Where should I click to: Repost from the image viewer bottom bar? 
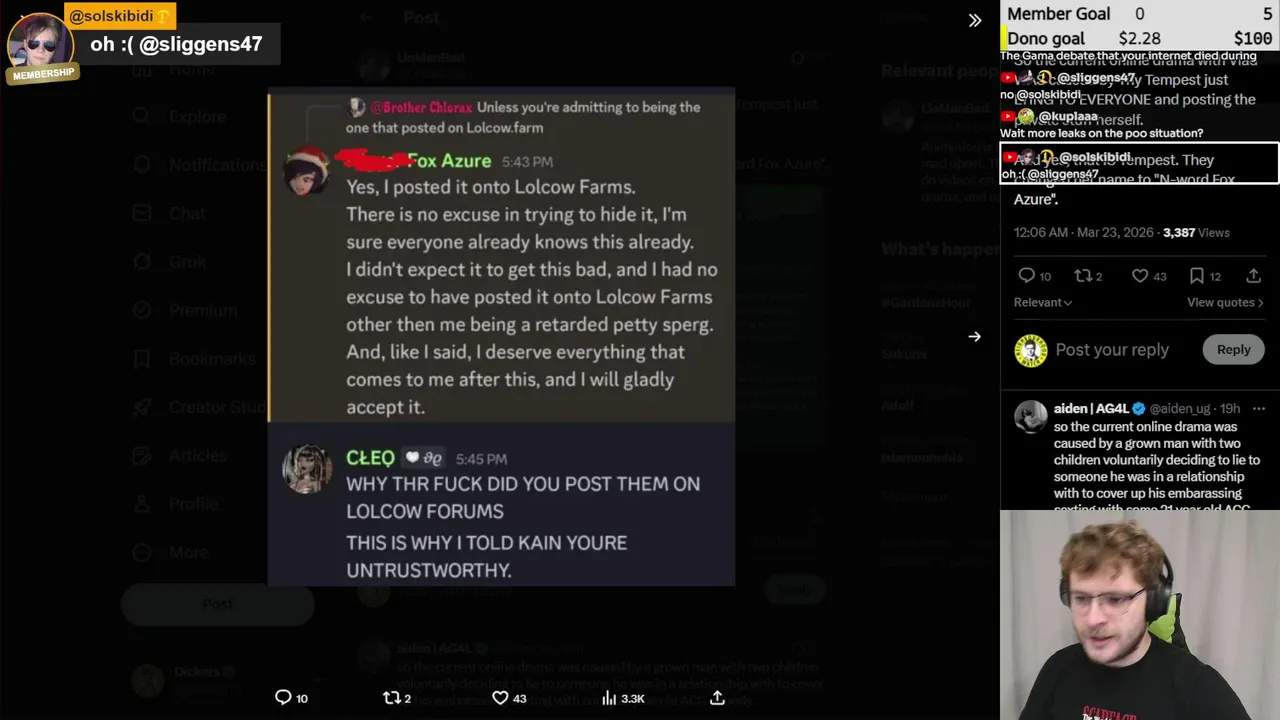[x=392, y=698]
